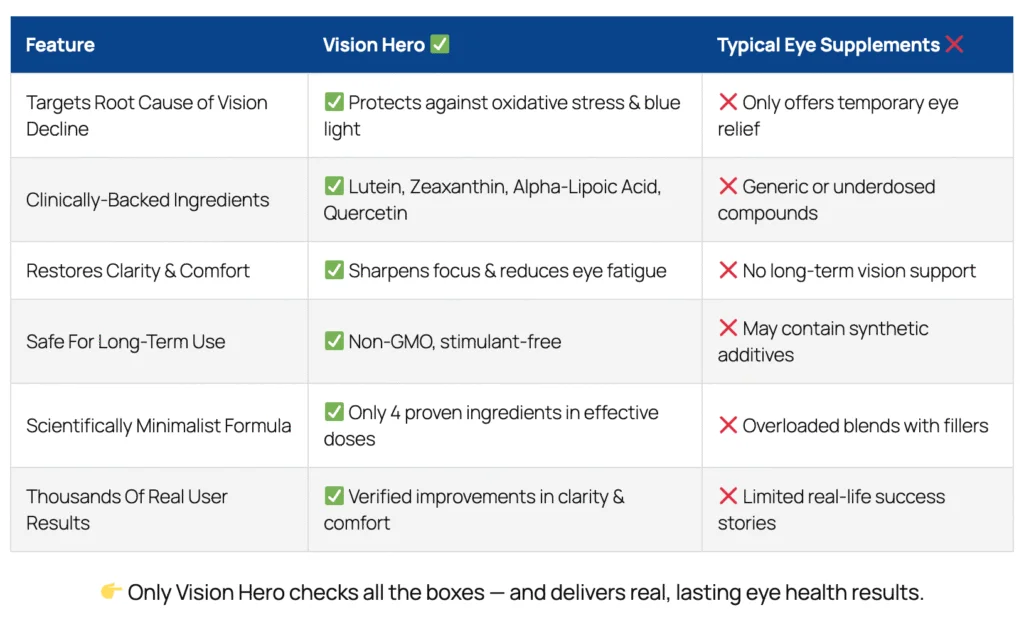
Task: Click the red X beside 'May contain synthetic additives'
Action: (x=728, y=328)
